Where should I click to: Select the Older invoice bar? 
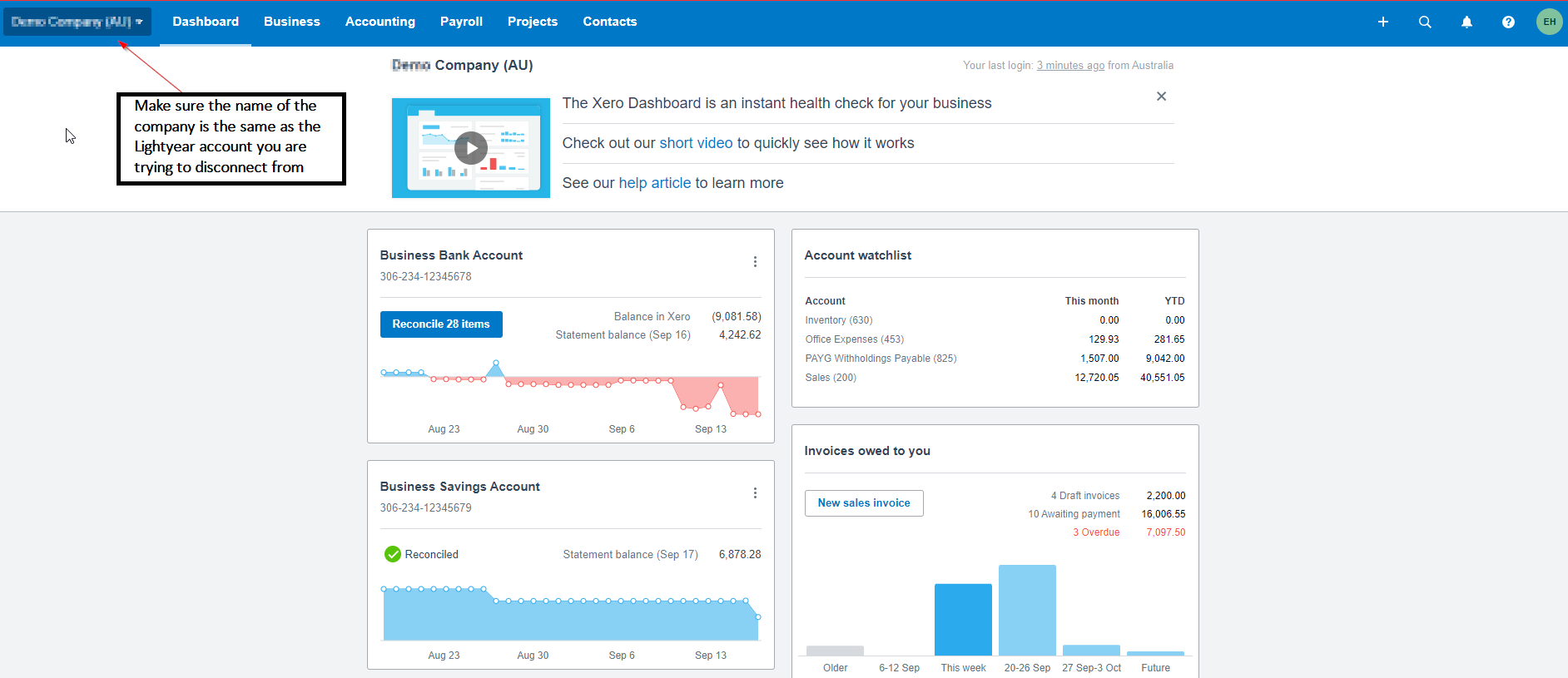pos(835,651)
